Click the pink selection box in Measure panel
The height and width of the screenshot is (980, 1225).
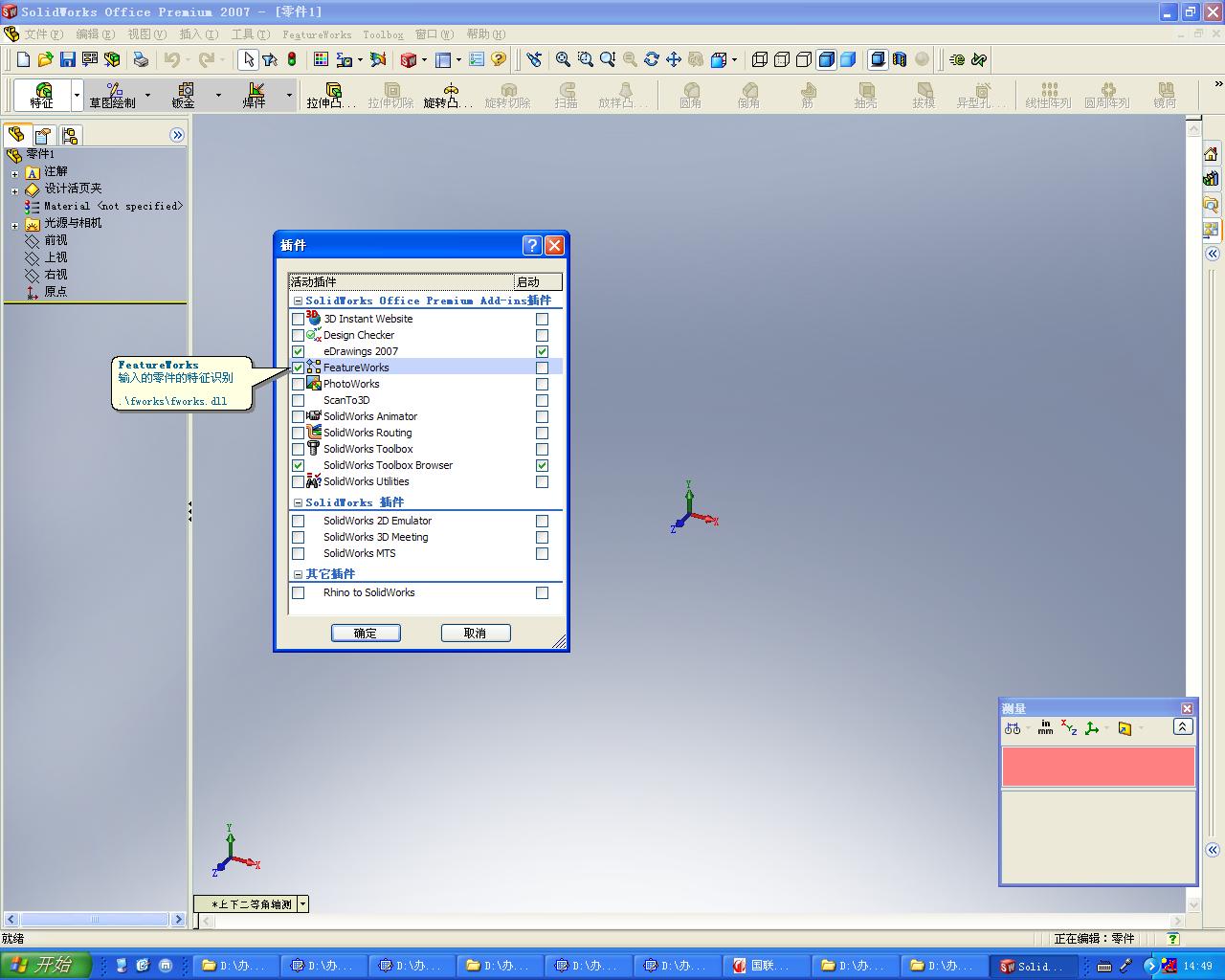click(x=1099, y=767)
